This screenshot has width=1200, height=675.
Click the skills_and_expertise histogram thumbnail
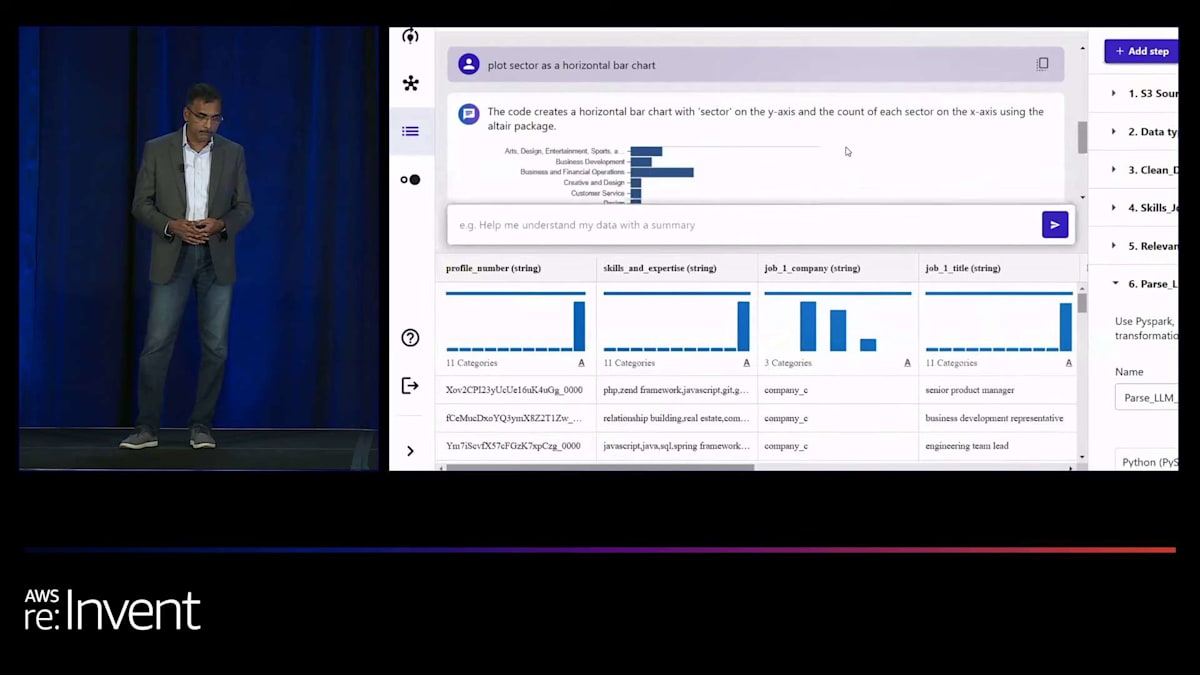coord(676,321)
